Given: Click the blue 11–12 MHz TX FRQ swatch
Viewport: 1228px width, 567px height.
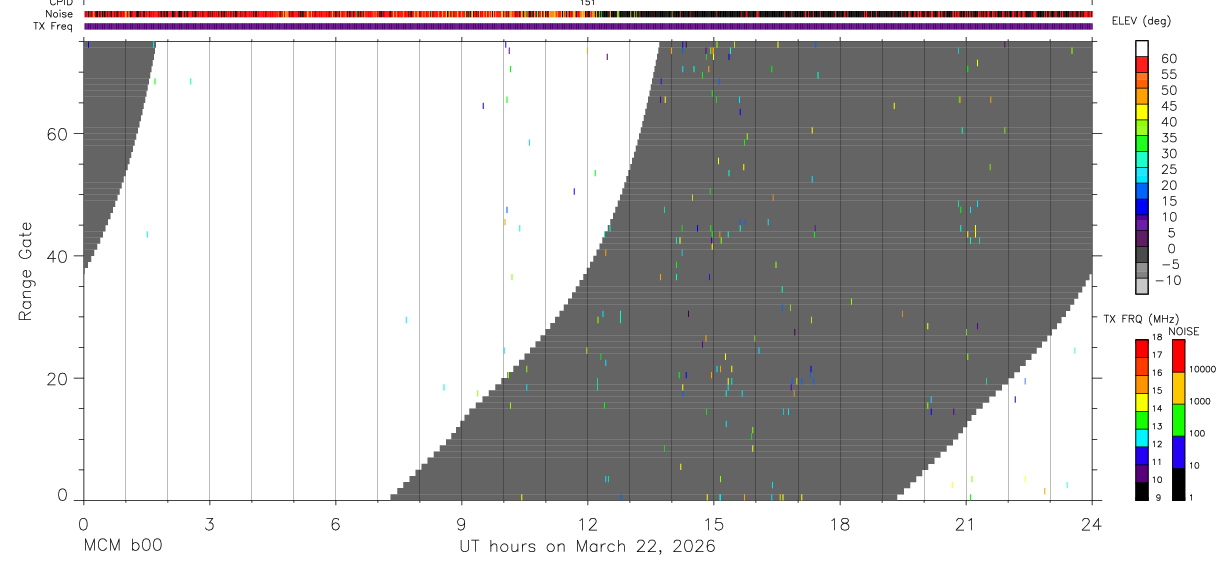Looking at the screenshot, I should pyautogui.click(x=1142, y=456).
